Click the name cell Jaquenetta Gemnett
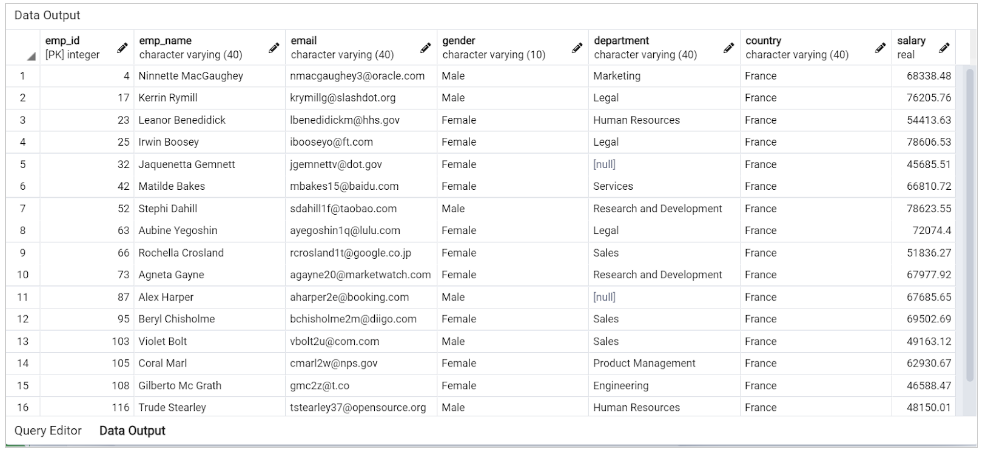 click(x=210, y=164)
